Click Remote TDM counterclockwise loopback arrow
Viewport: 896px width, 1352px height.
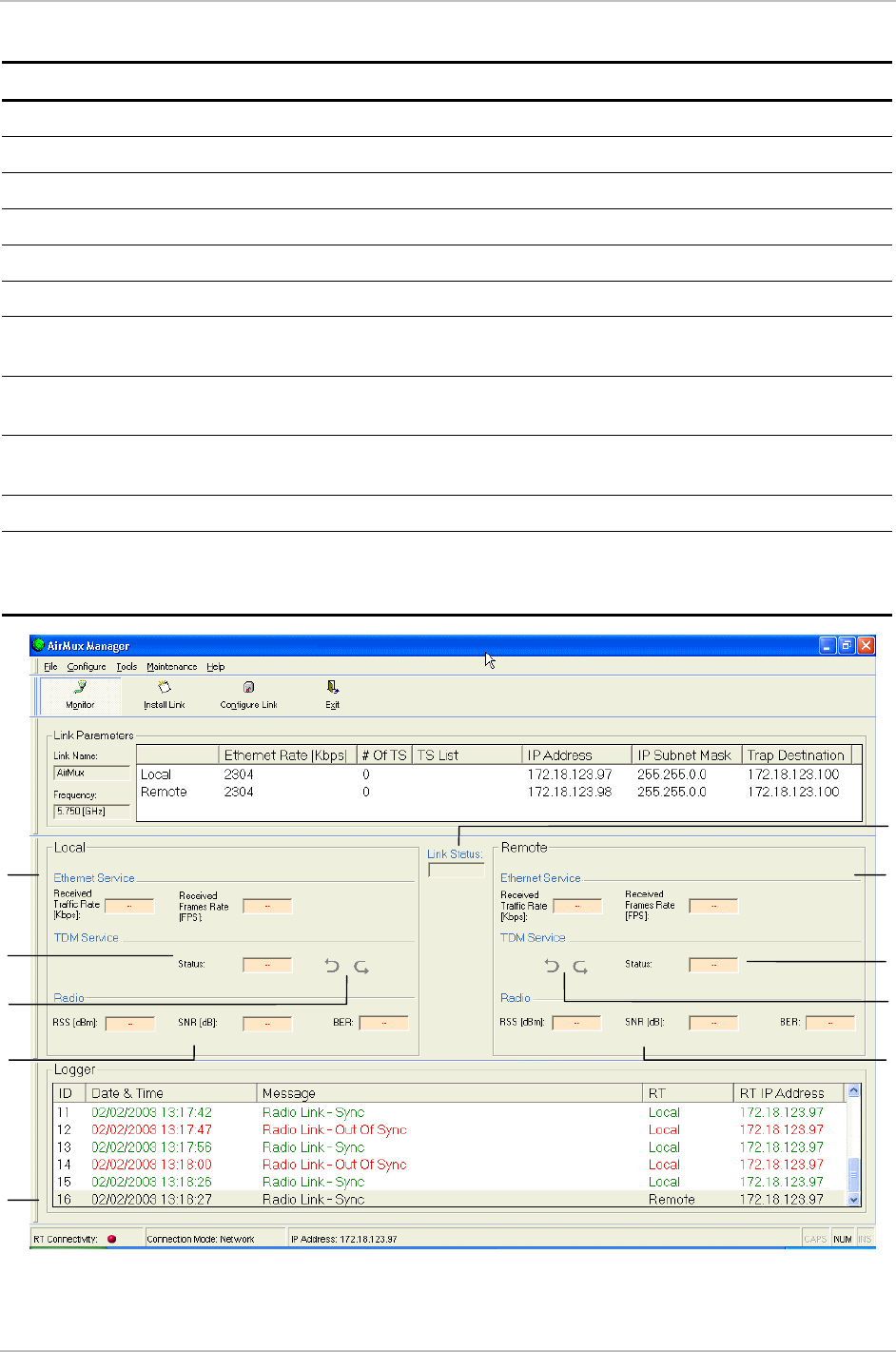click(552, 966)
